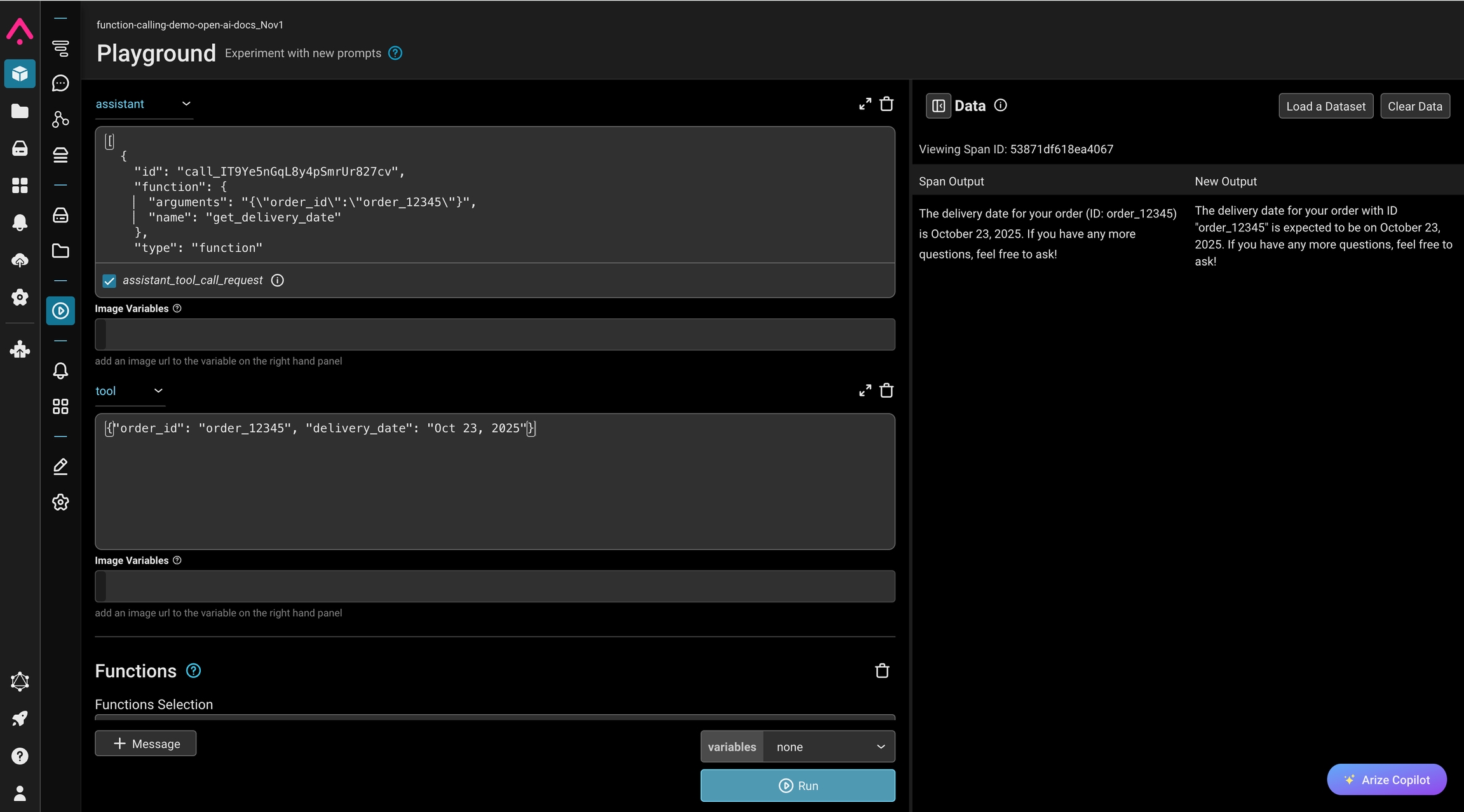This screenshot has width=1464, height=812.
Task: Collapse the Data panel icon
Action: point(938,106)
